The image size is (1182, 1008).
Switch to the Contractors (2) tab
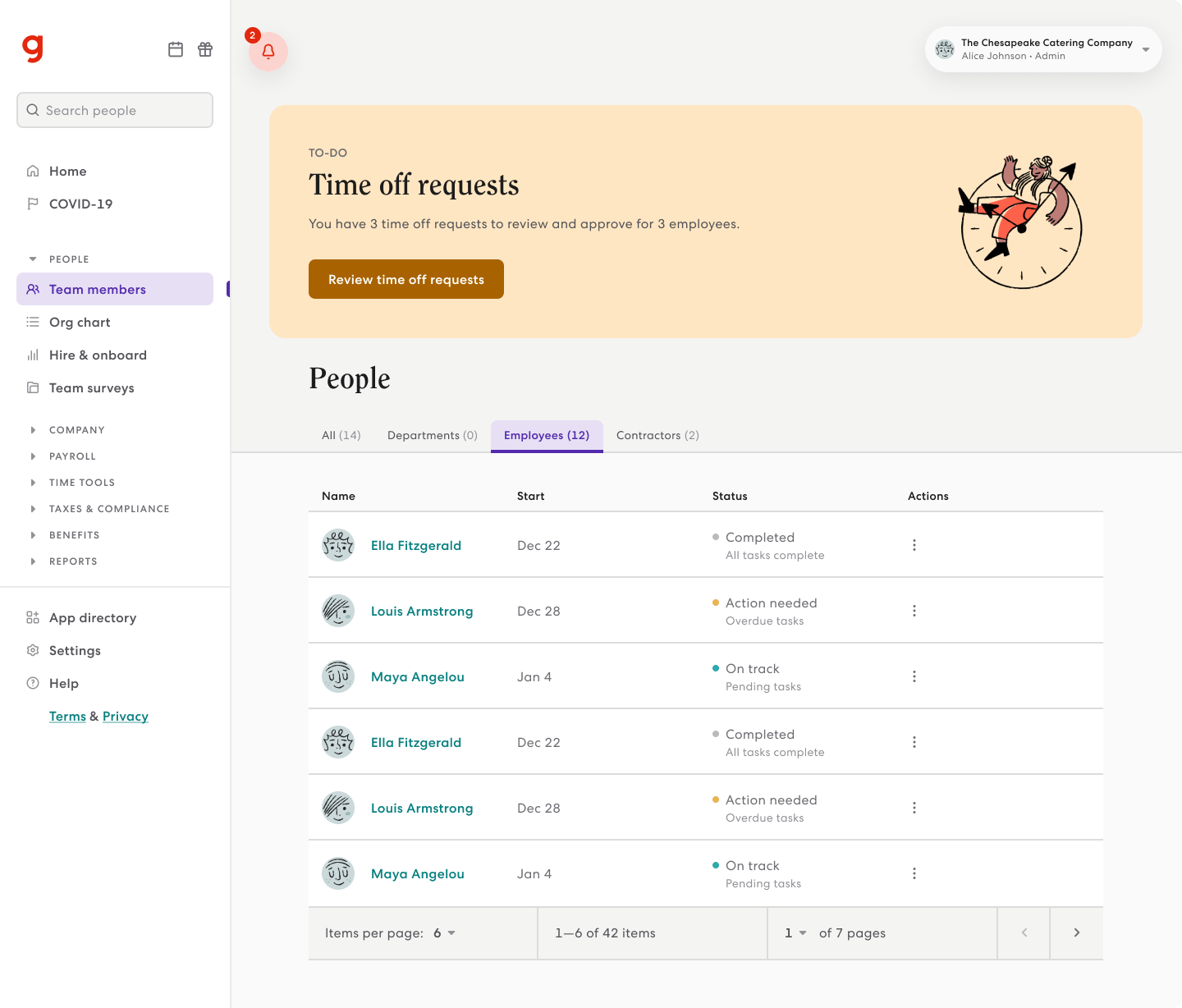[x=657, y=435]
